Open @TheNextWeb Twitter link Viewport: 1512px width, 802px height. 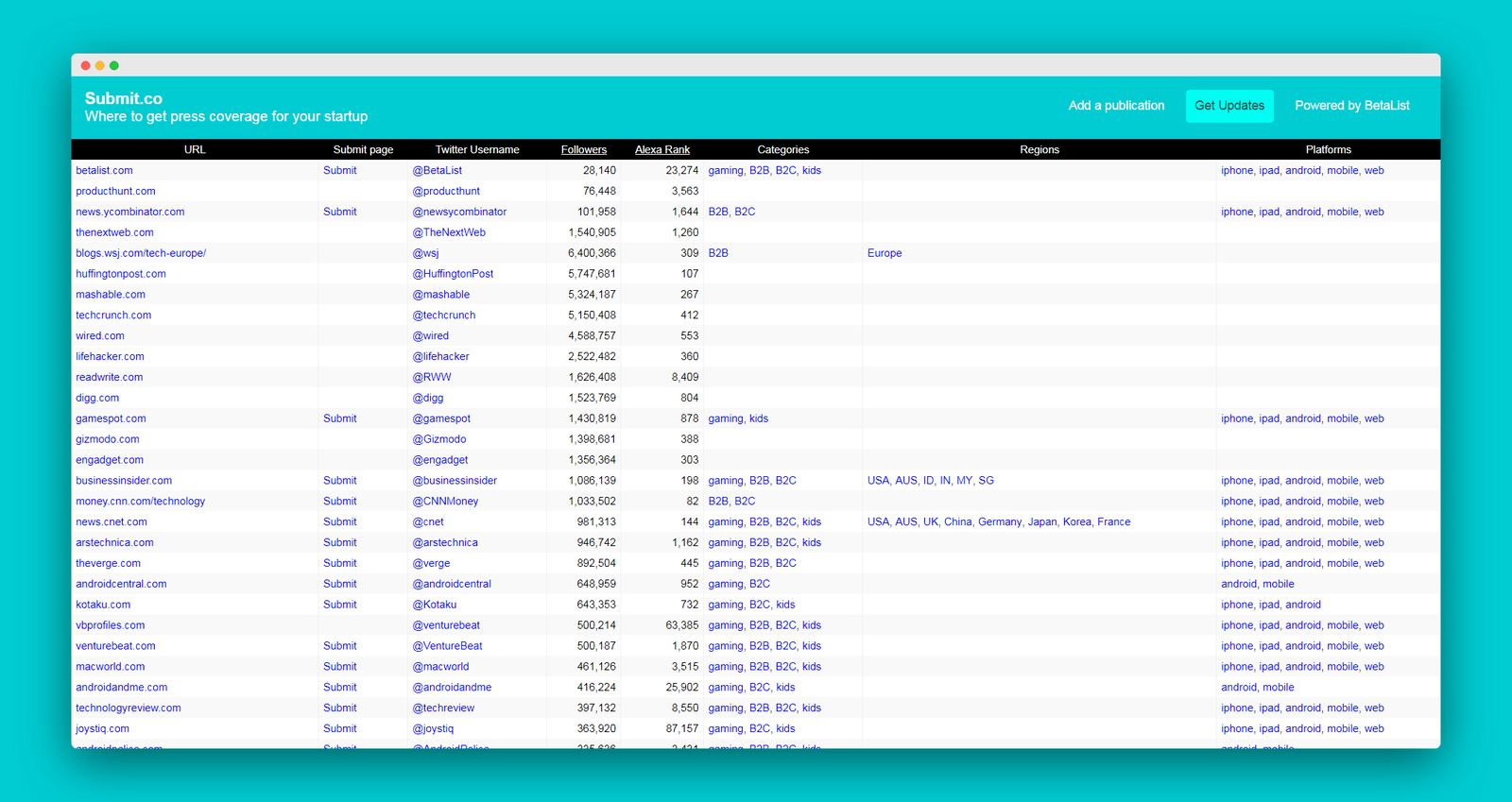(449, 233)
